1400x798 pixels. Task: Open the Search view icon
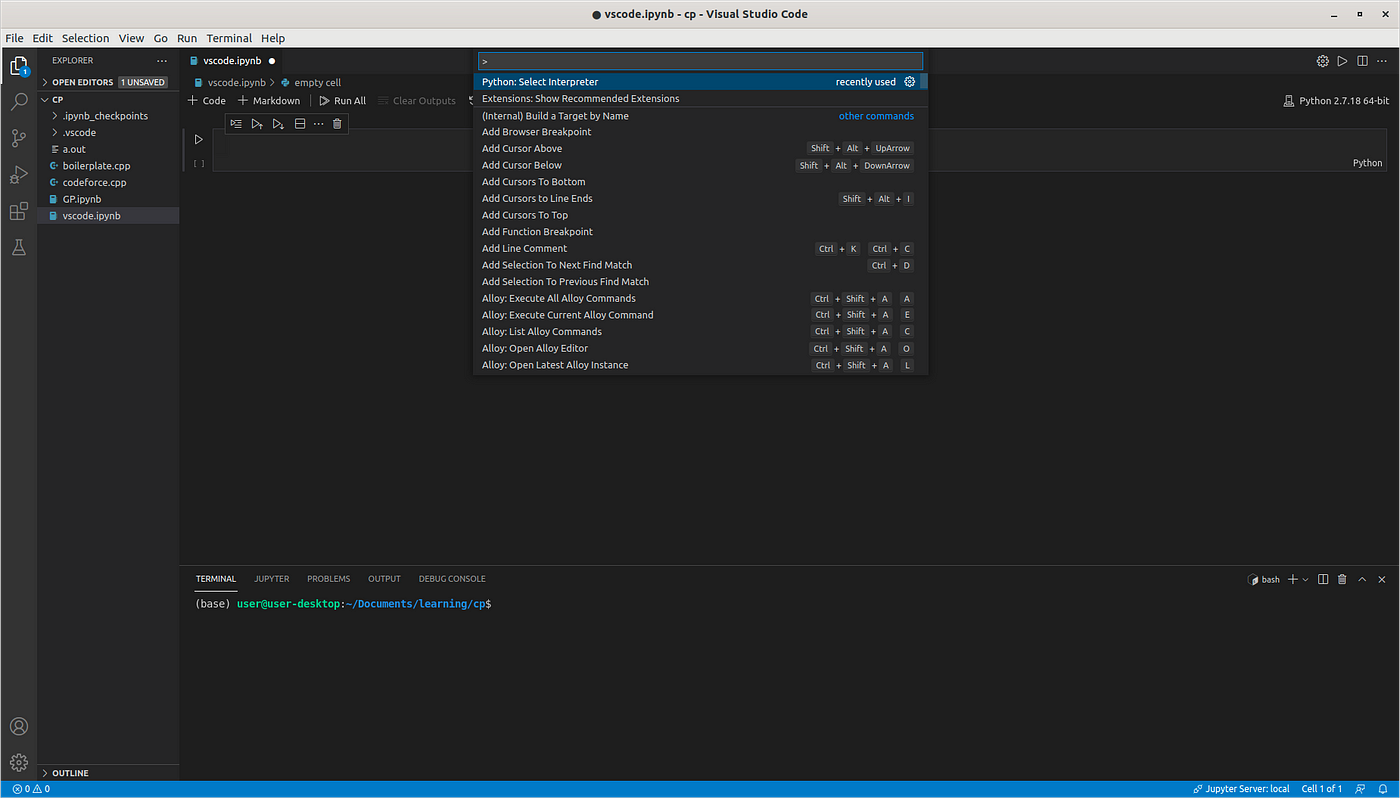(19, 102)
